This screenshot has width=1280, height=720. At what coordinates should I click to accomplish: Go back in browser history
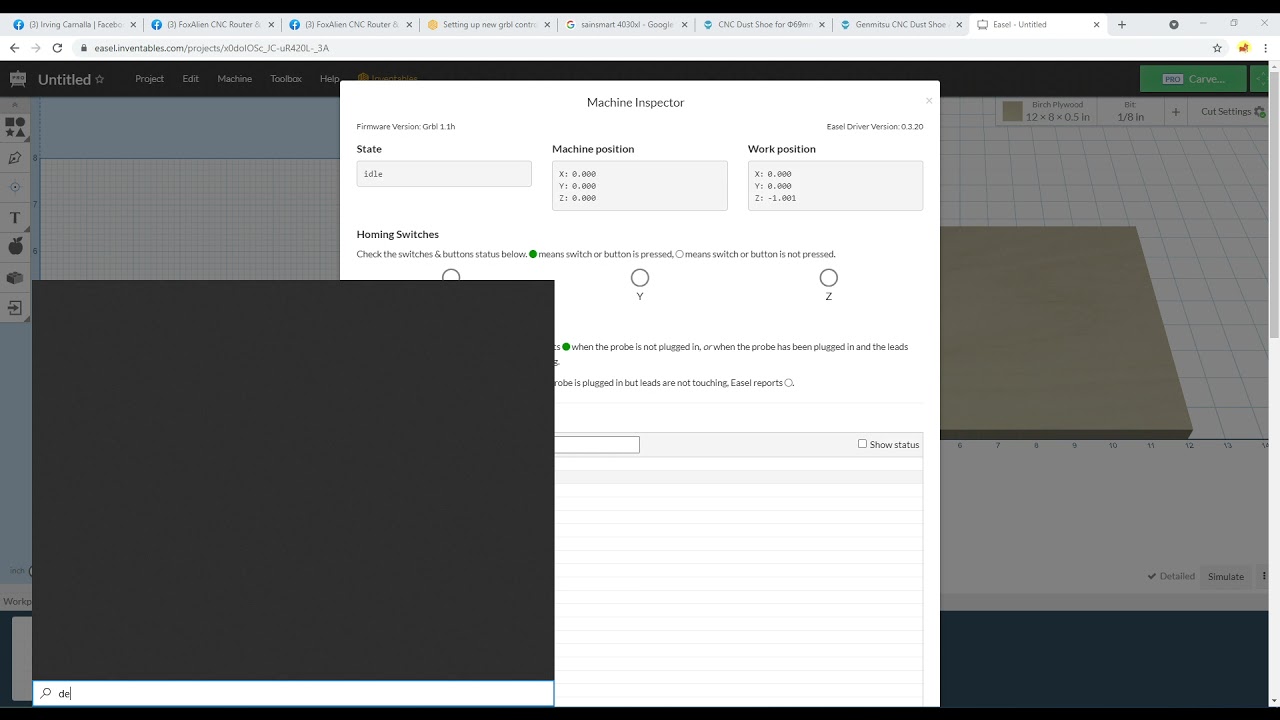click(x=14, y=48)
